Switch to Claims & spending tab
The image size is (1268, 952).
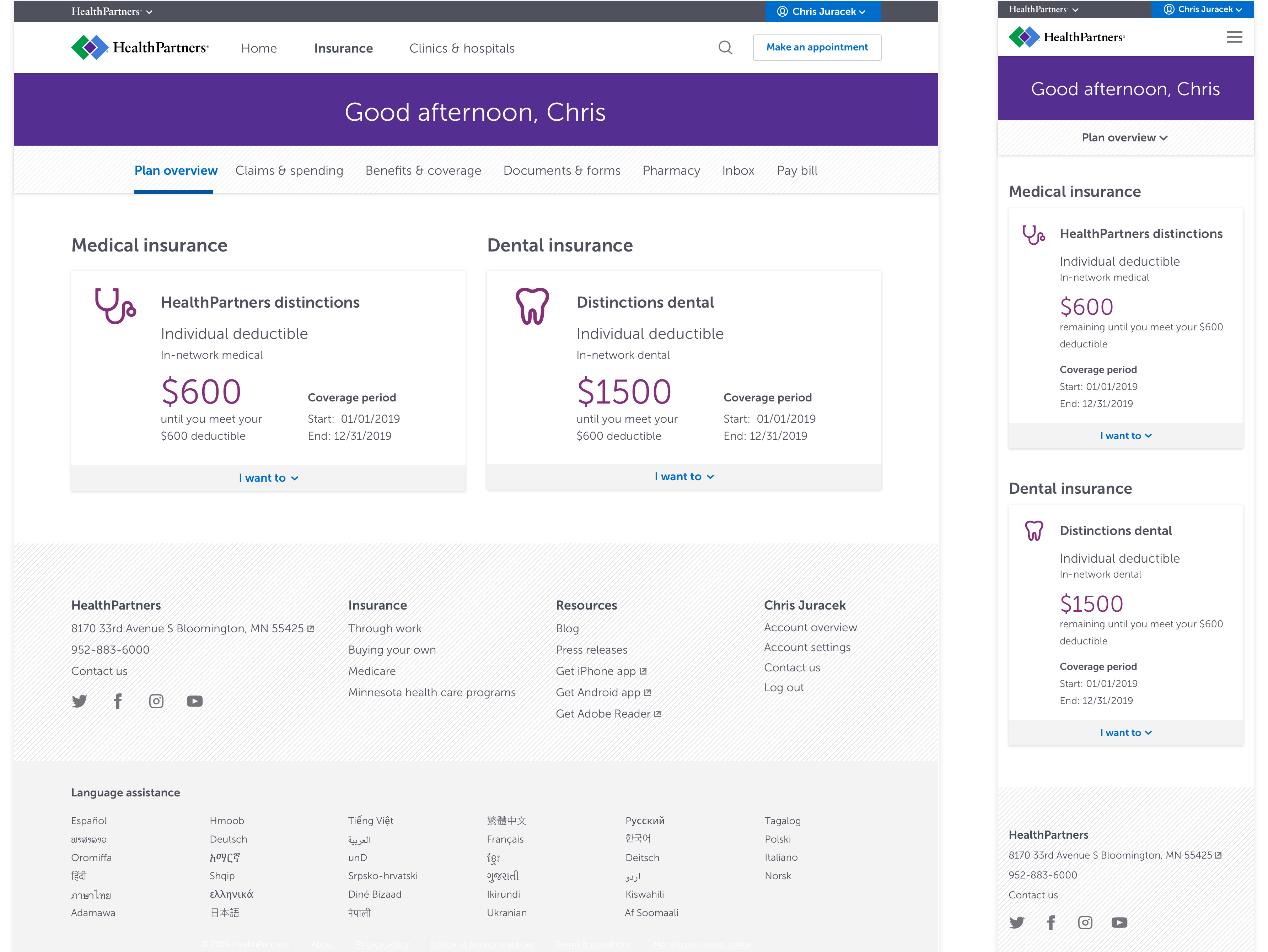[x=289, y=171]
